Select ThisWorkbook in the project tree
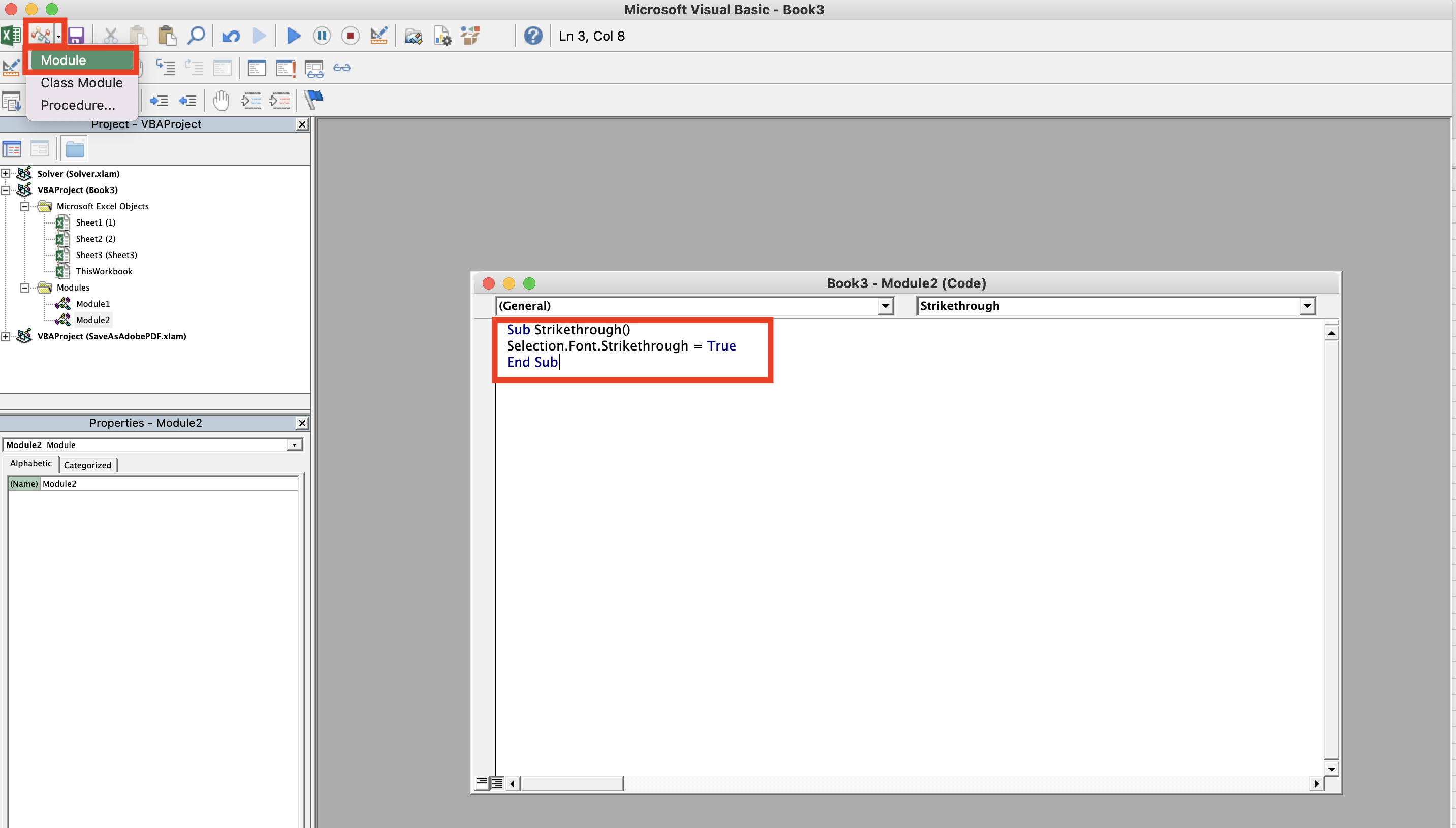The height and width of the screenshot is (828, 1456). 104,271
